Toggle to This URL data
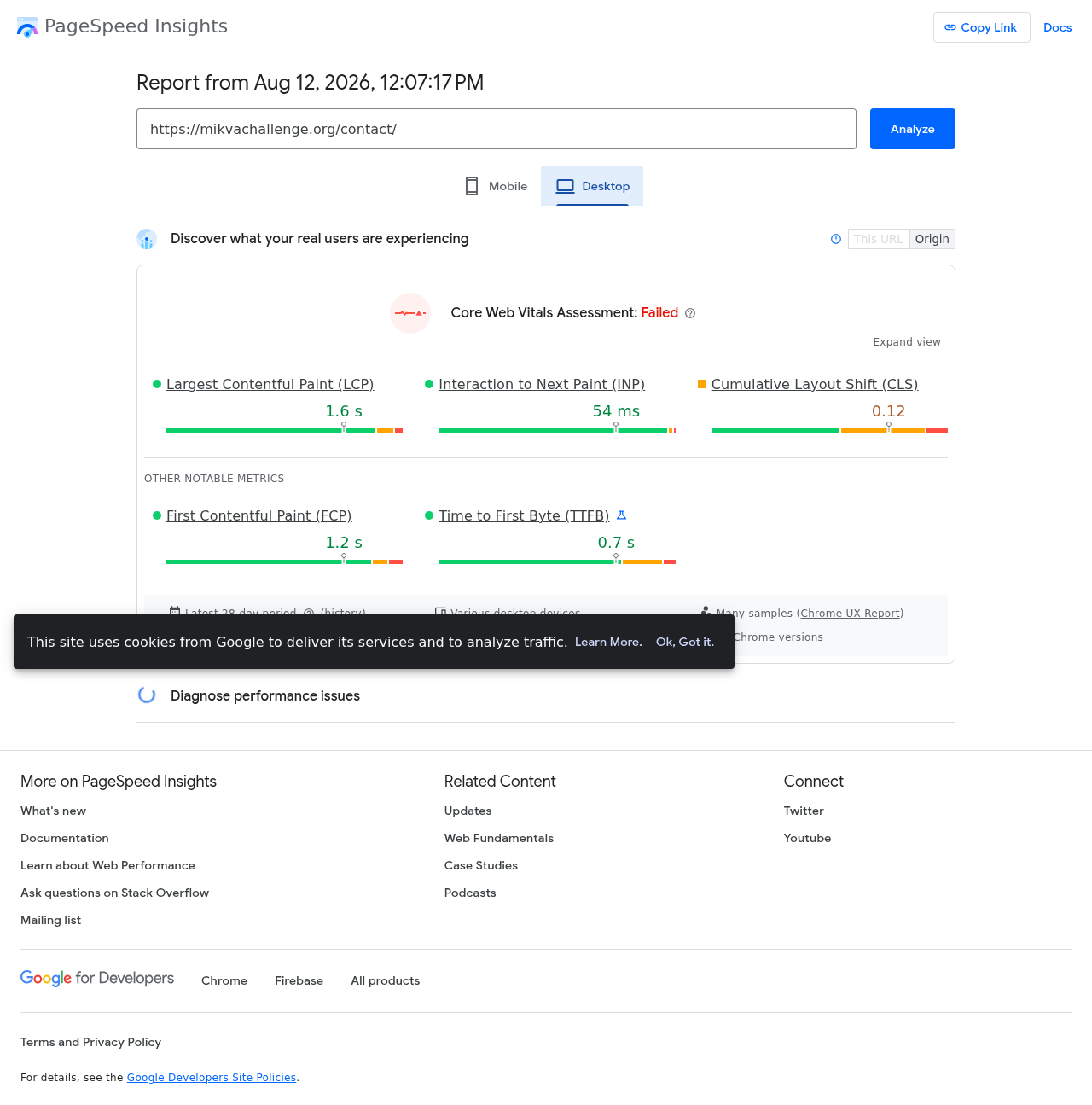The image size is (1092, 1105). 879,239
